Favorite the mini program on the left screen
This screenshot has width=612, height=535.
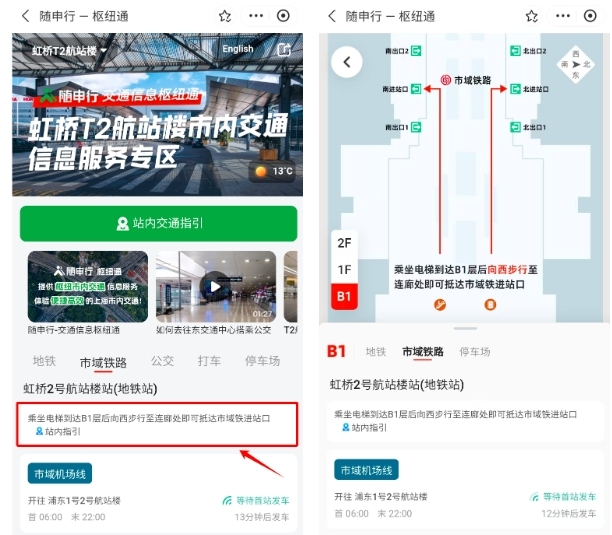pos(225,16)
